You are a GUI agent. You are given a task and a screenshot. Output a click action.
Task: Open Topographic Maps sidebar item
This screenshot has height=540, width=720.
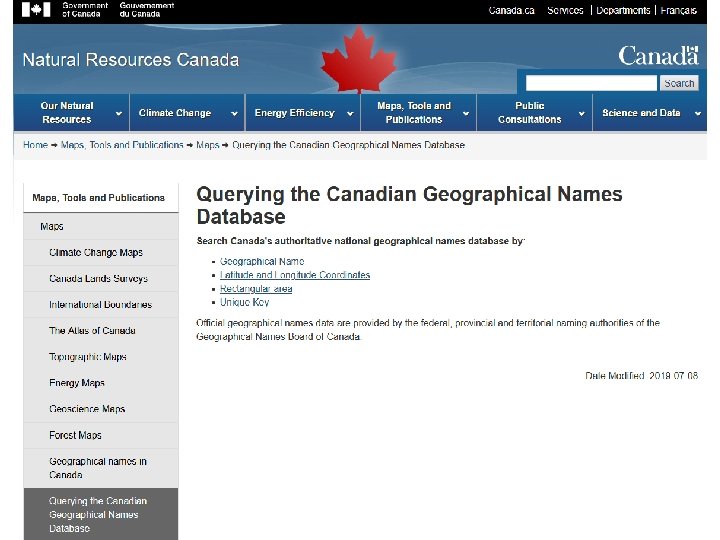101,357
